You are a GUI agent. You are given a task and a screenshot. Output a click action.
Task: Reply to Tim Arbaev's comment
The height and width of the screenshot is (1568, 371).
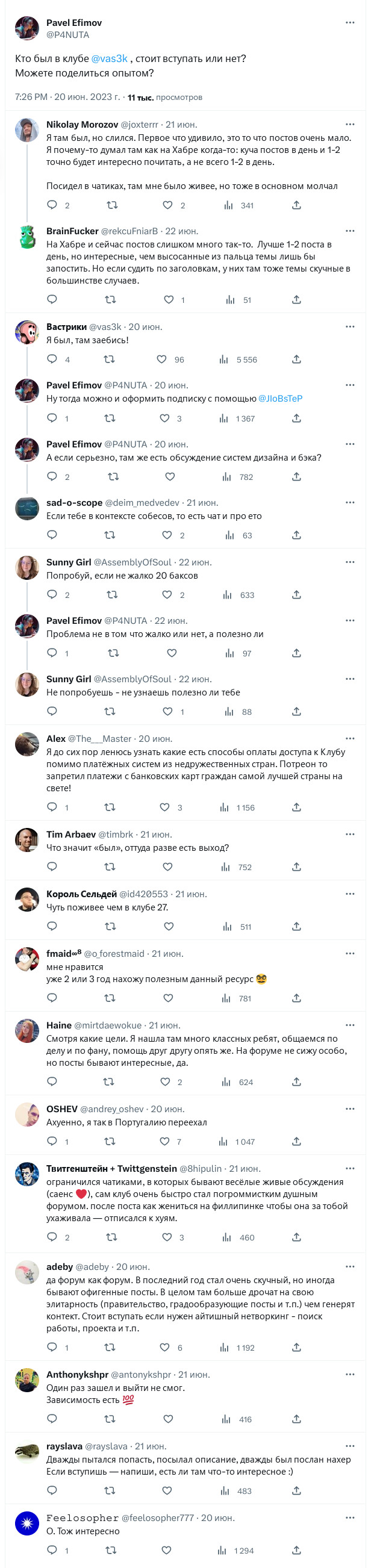[x=52, y=866]
